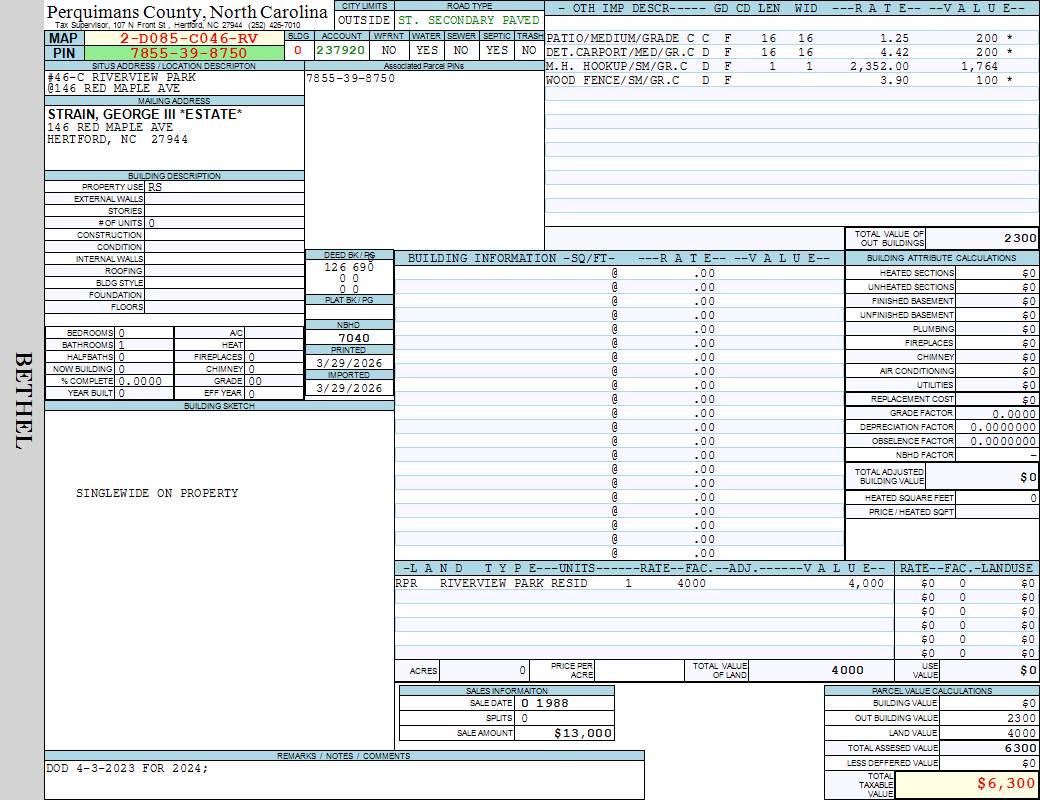
Task: Click the PROPERTY USE field showing RS
Action: coord(155,187)
